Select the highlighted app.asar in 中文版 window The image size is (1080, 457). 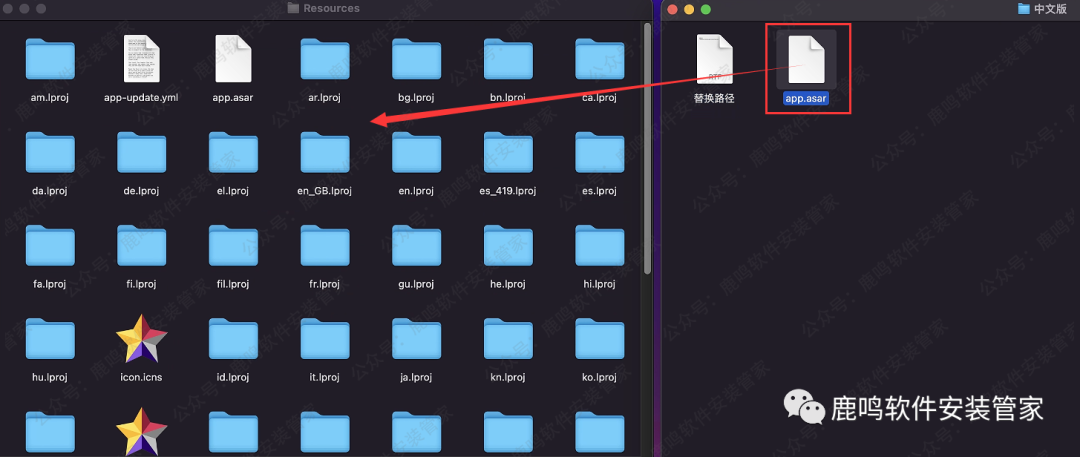[x=807, y=60]
